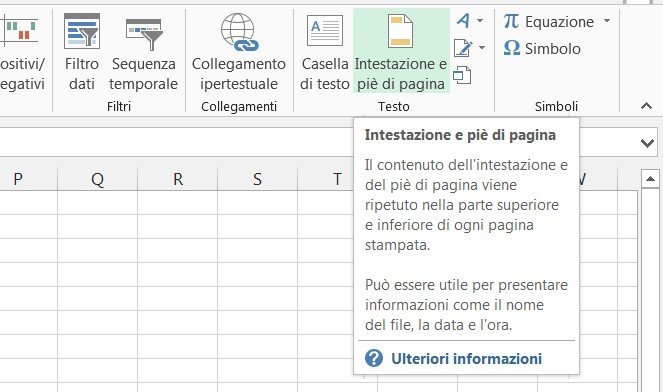The image size is (663, 392).
Task: Open the Ulteriori informazioni help link
Action: 466,359
